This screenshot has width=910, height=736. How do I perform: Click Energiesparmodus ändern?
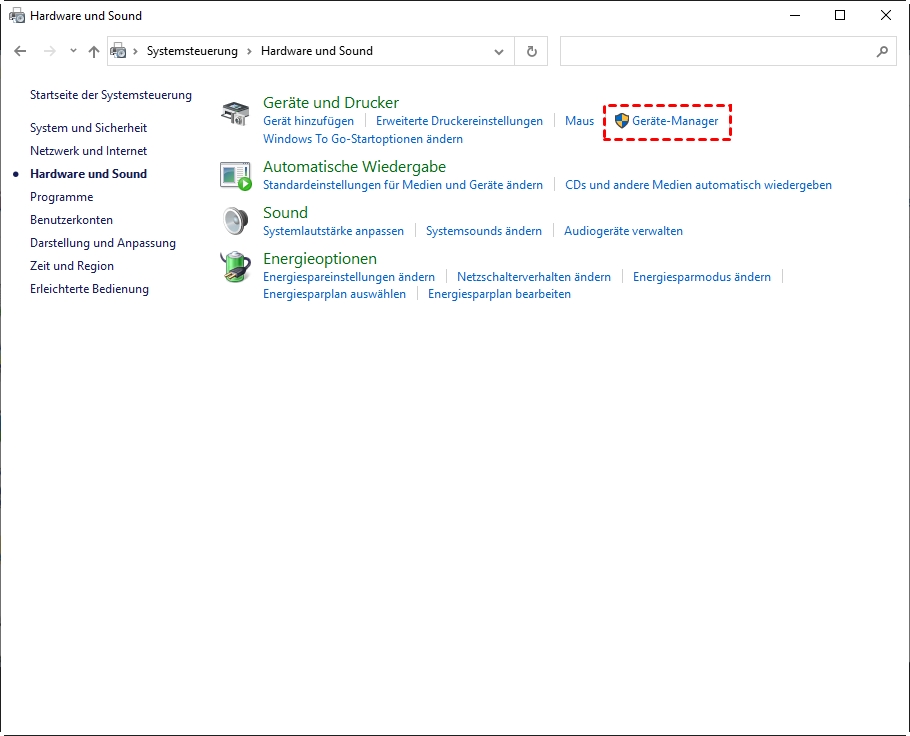702,277
